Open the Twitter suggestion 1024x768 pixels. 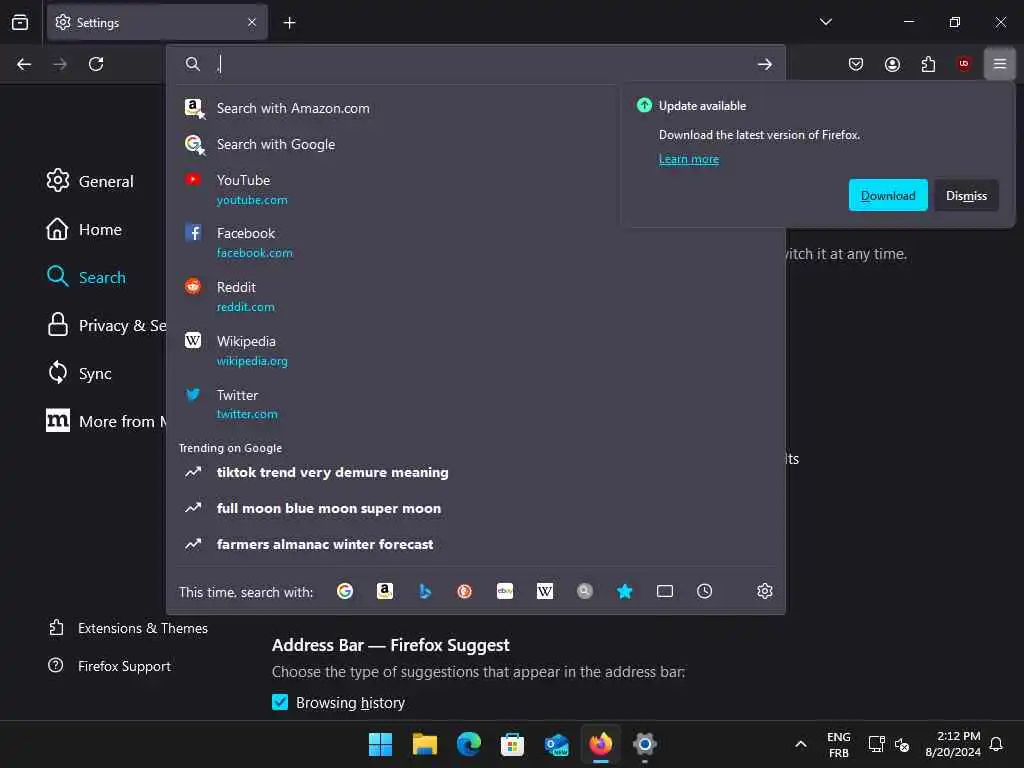point(475,404)
